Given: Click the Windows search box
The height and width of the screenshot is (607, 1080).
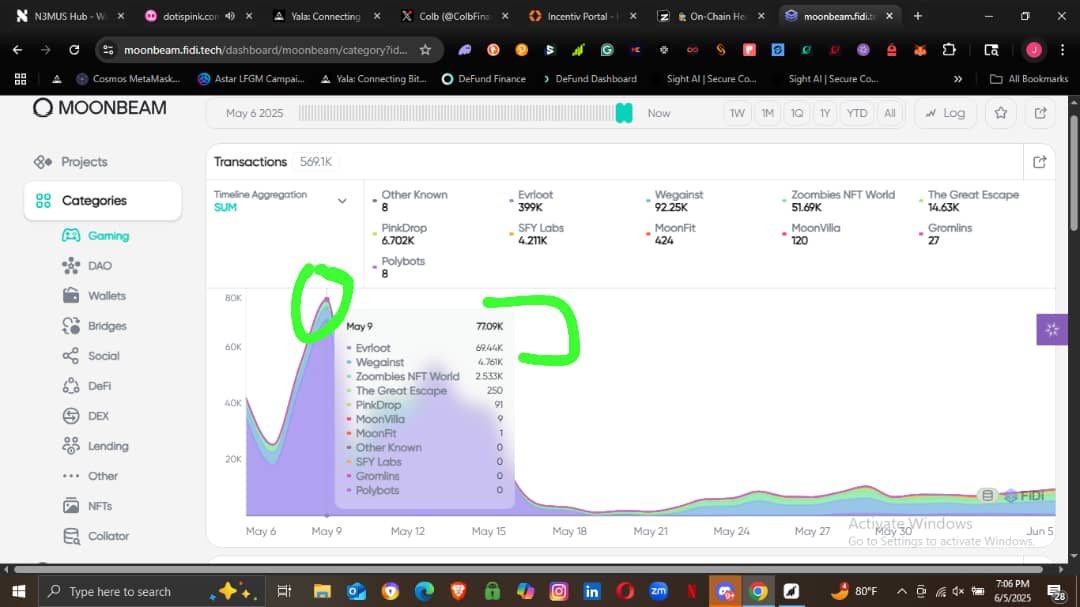Looking at the screenshot, I should point(150,591).
